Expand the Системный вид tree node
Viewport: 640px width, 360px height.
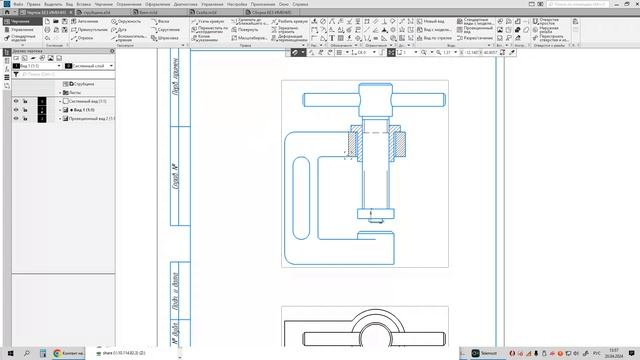[60, 101]
